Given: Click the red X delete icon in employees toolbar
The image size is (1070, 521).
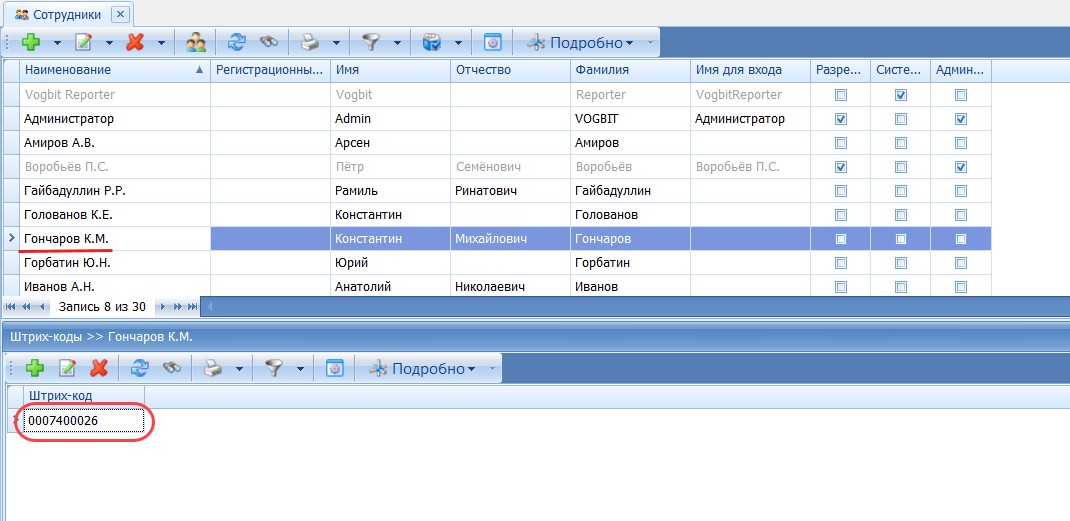Looking at the screenshot, I should (135, 42).
